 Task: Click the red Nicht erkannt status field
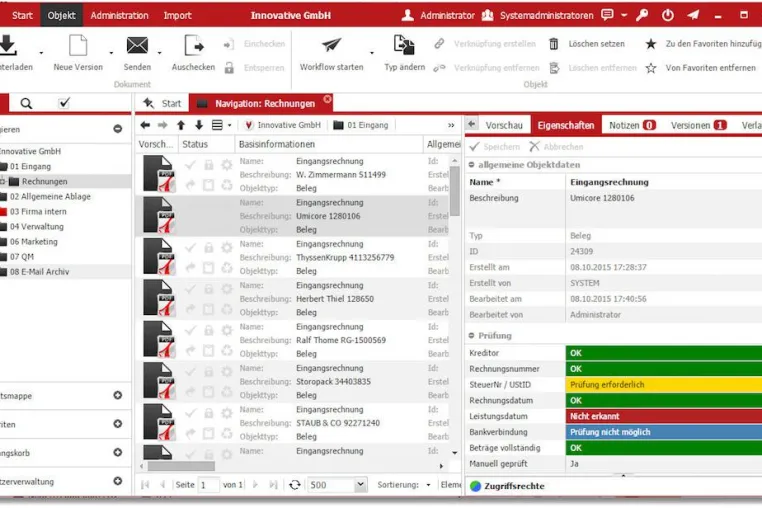click(664, 416)
